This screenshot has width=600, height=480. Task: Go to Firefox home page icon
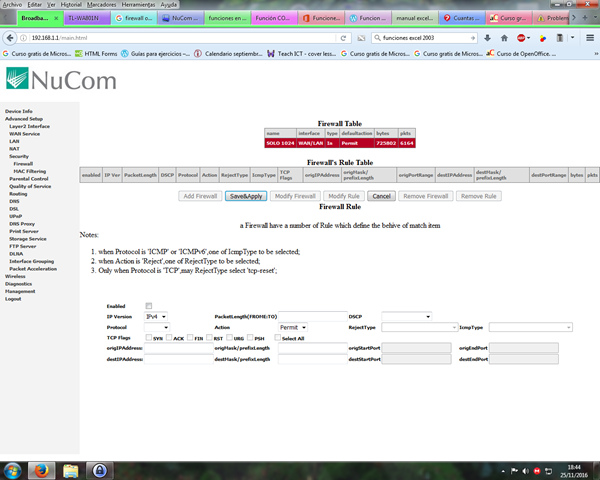504,38
